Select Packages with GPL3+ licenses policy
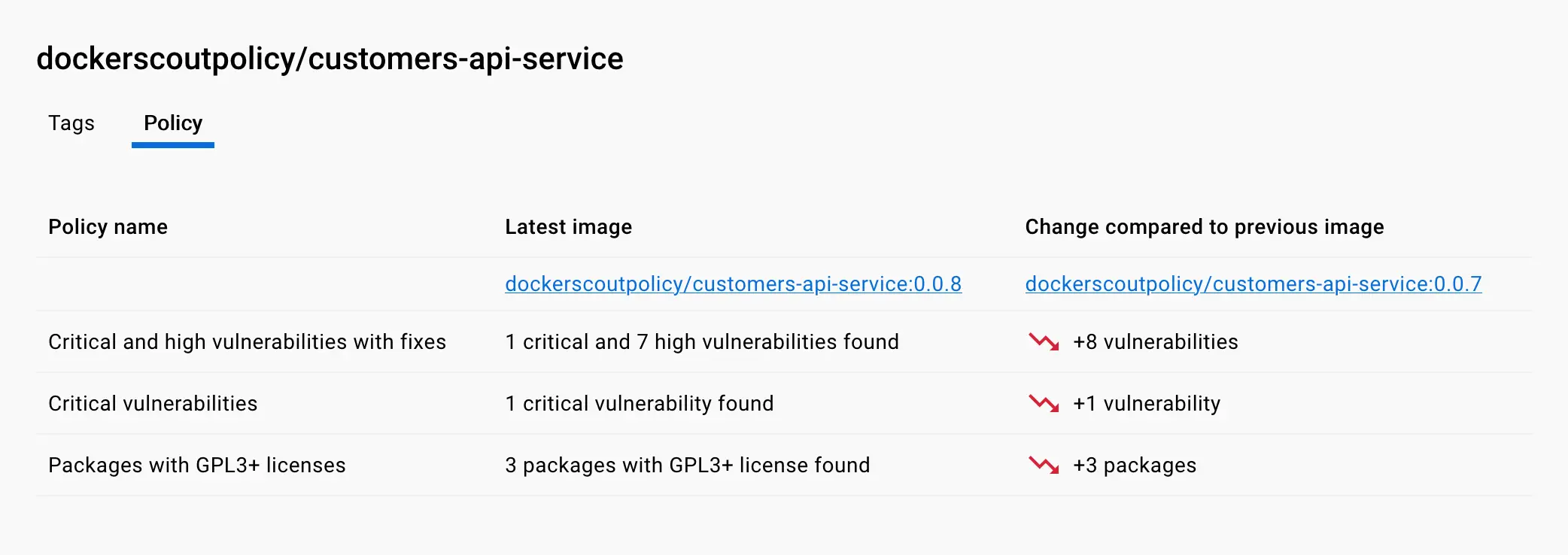The image size is (1568, 555). [196, 466]
